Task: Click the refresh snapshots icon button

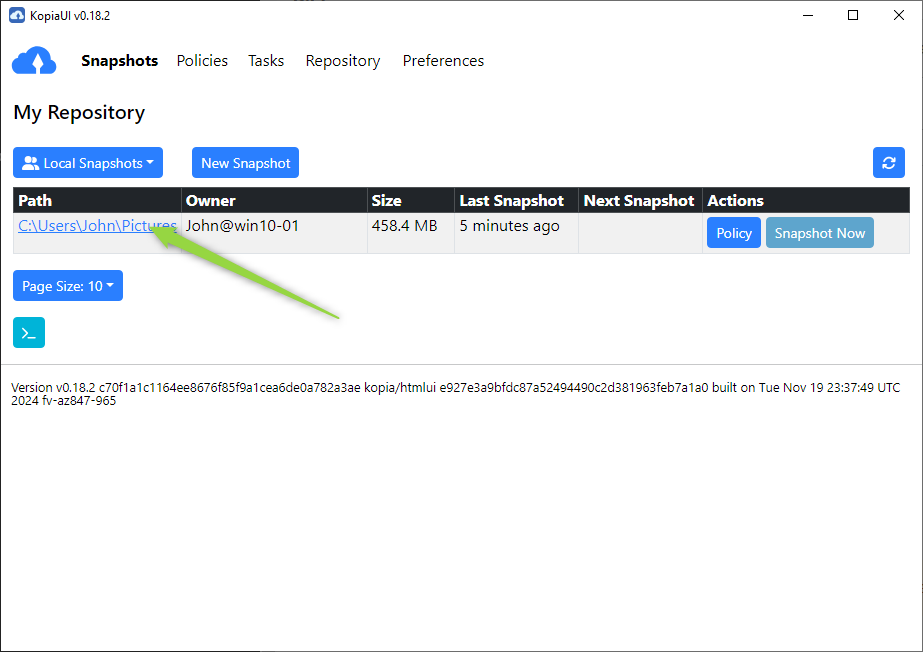Action: point(888,162)
